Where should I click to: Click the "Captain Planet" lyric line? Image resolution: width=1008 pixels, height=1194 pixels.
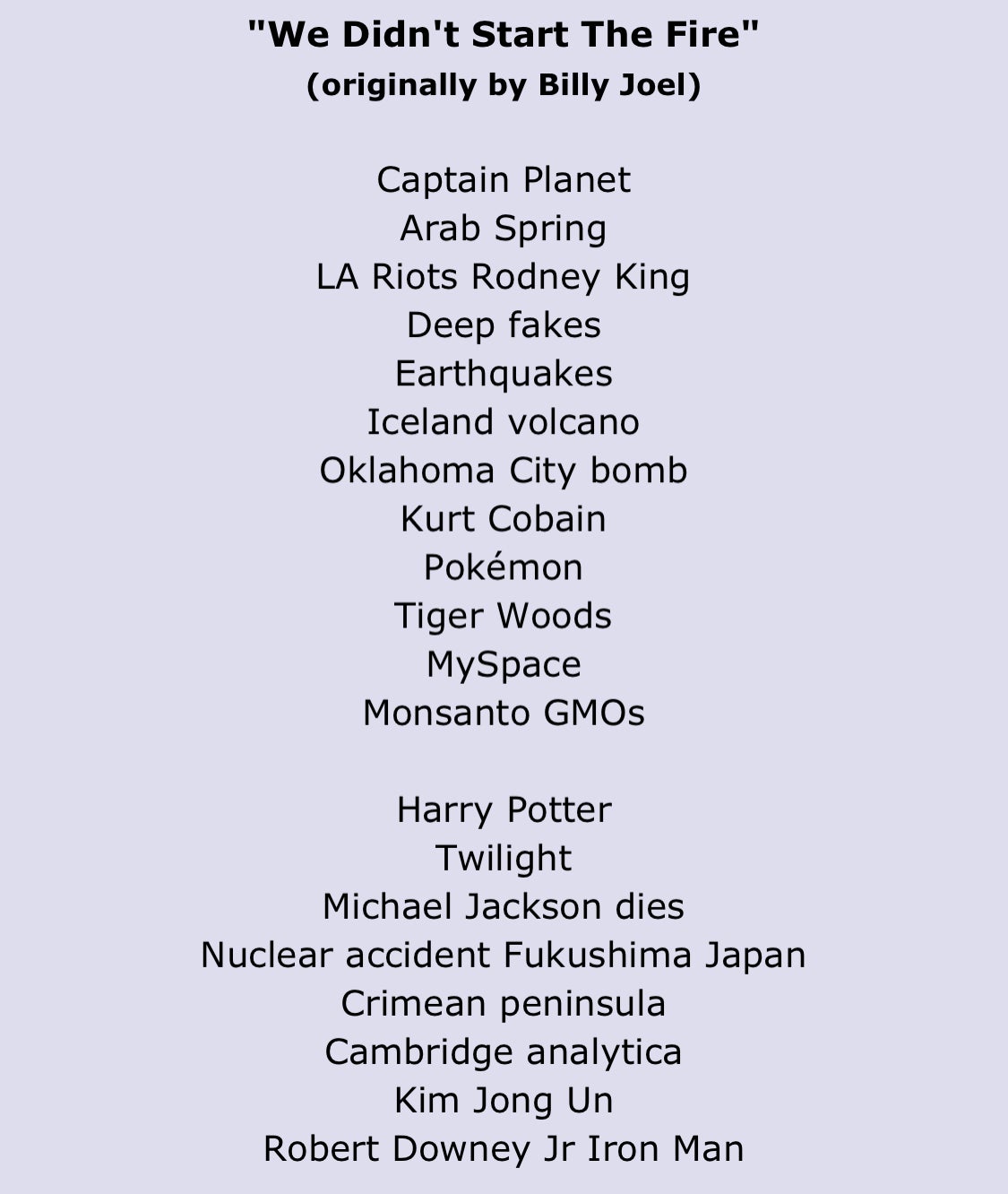point(504,179)
